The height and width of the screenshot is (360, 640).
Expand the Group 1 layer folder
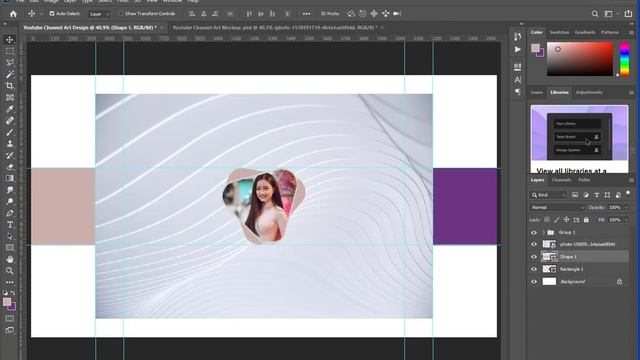[544, 232]
